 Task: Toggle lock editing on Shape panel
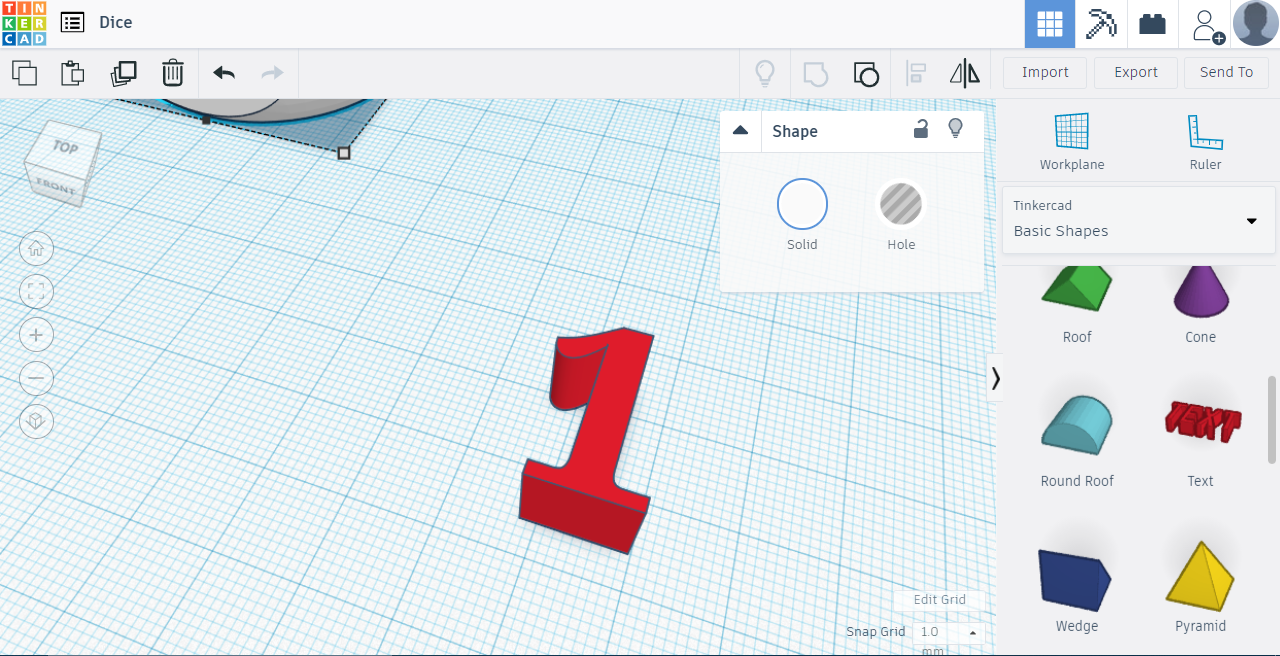point(921,129)
